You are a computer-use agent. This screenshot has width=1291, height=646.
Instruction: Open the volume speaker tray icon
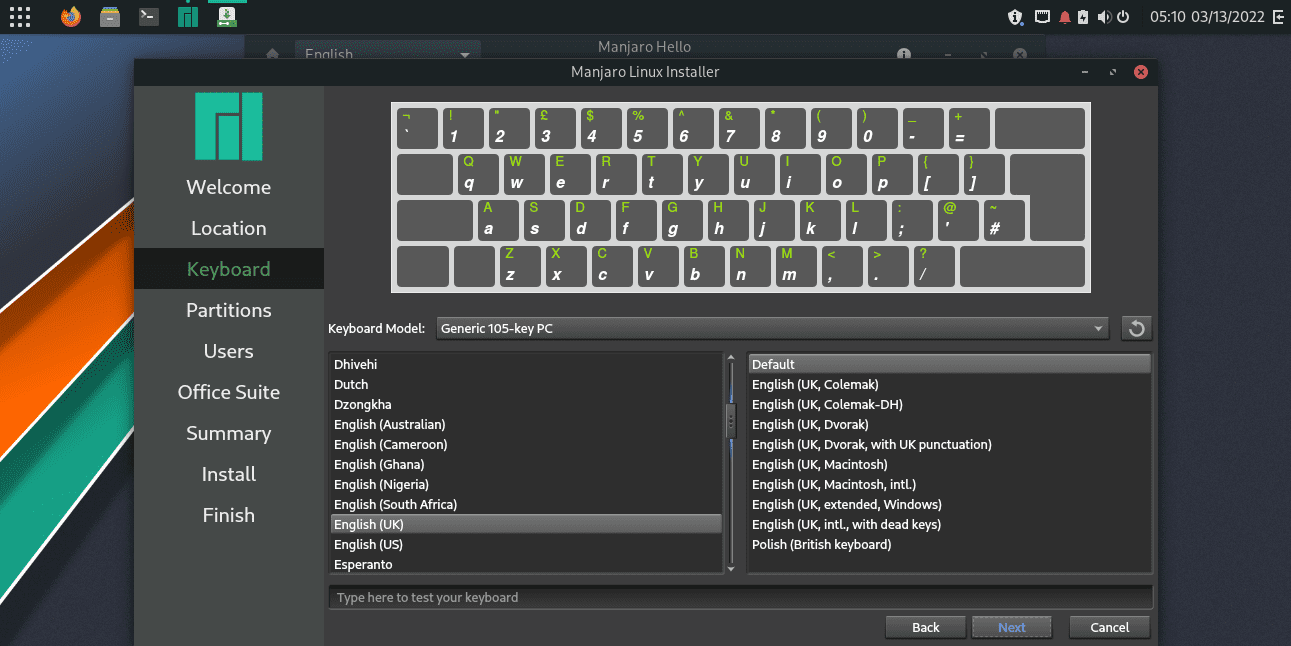click(1104, 17)
